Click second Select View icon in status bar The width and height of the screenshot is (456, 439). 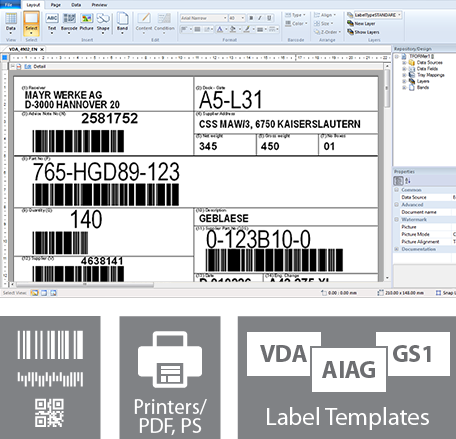(44, 293)
